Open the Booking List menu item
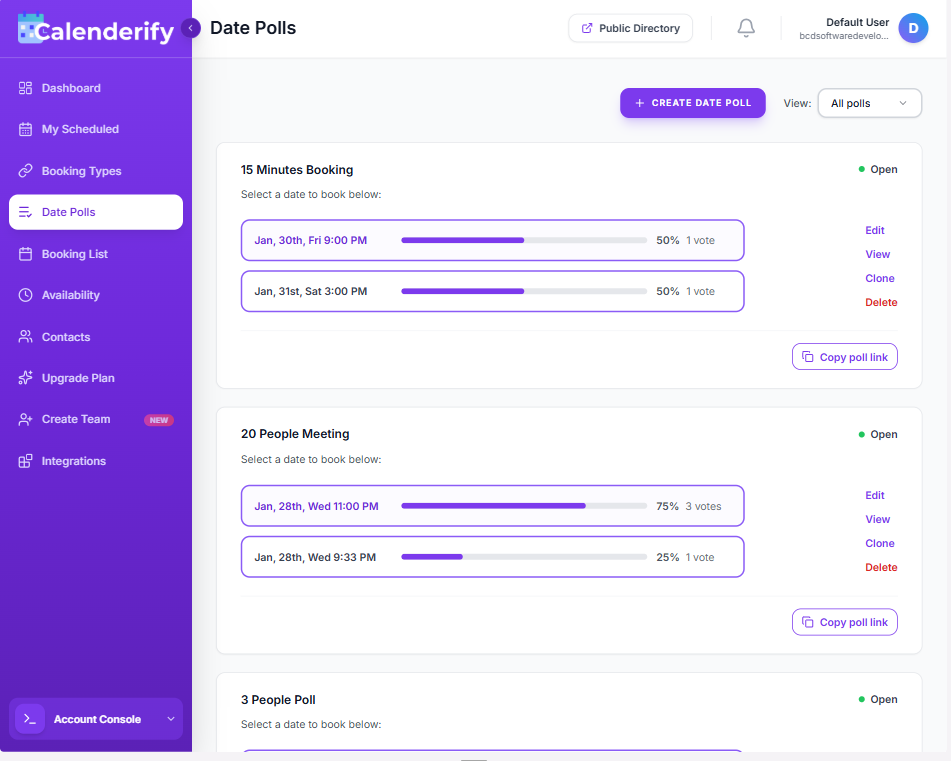Image resolution: width=951 pixels, height=761 pixels. (75, 254)
